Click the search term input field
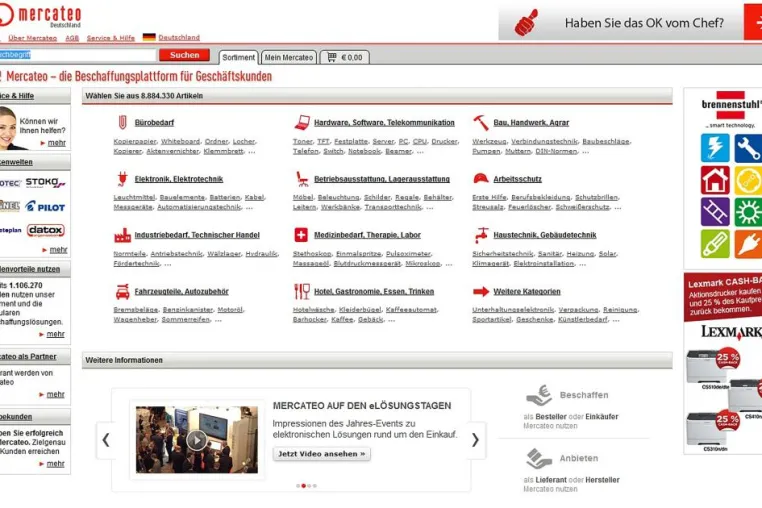This screenshot has width=762, height=508. (x=78, y=55)
